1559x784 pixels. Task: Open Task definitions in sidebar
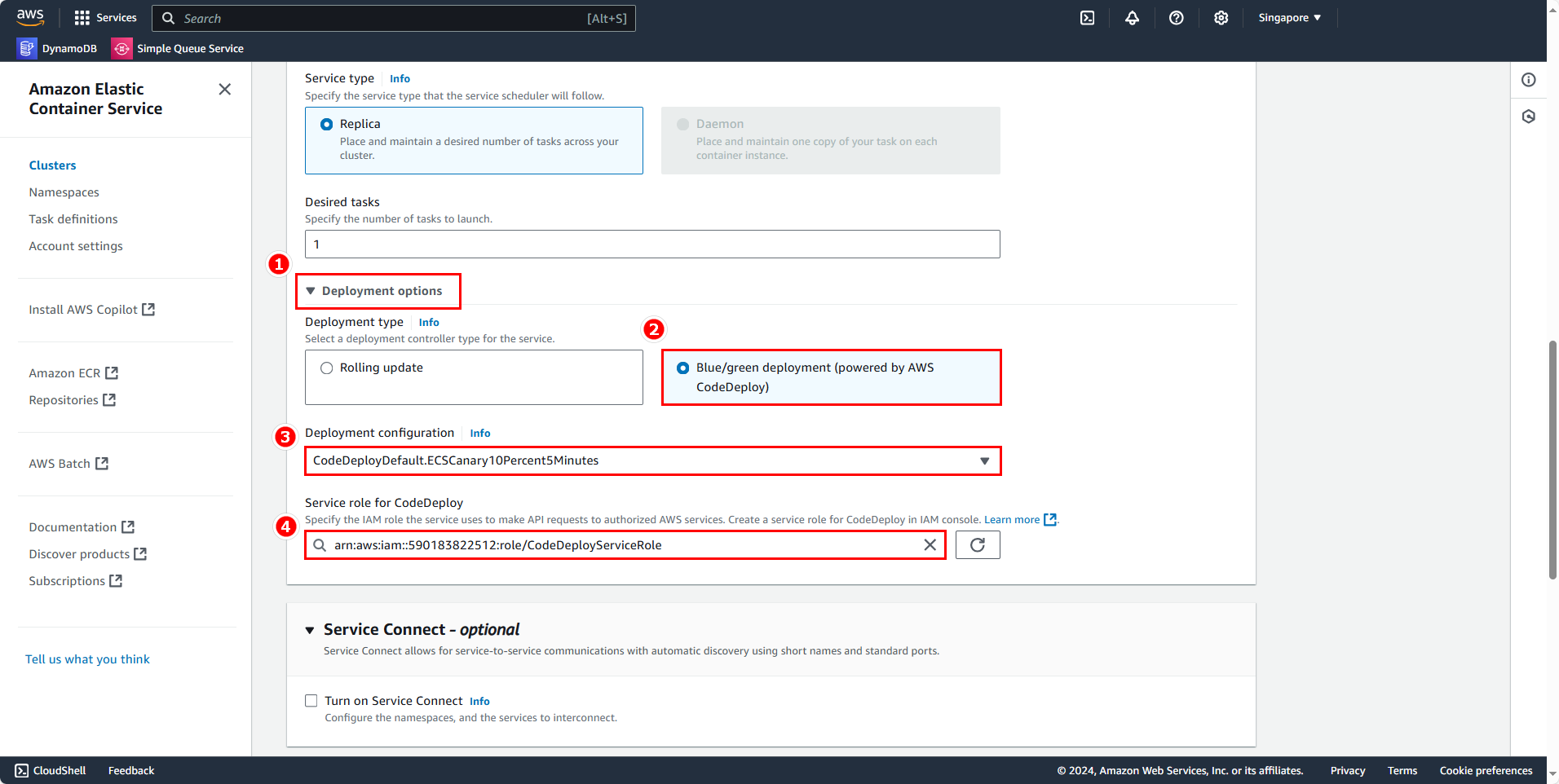tap(73, 219)
